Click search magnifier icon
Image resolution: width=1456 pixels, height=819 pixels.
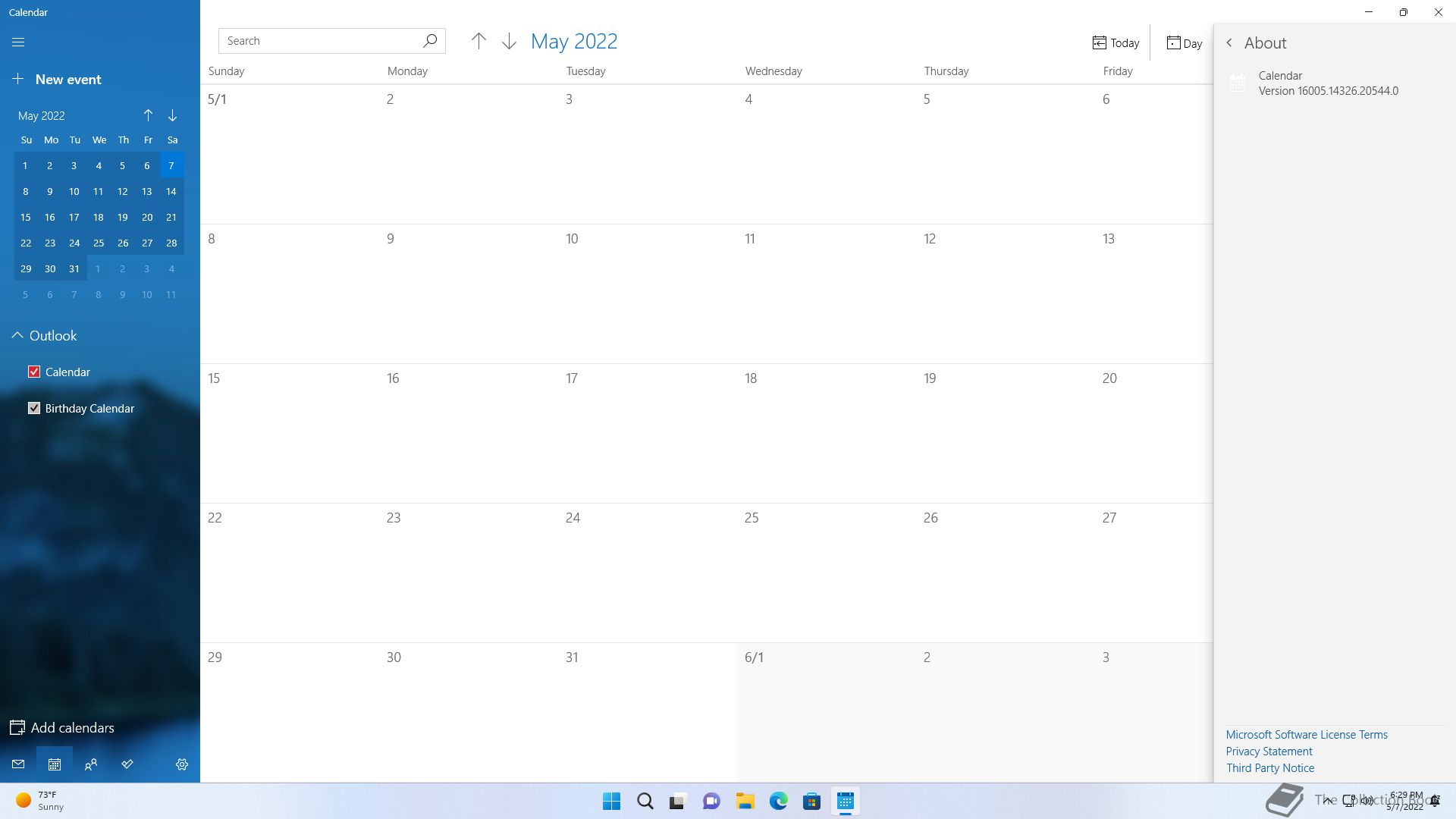click(430, 41)
